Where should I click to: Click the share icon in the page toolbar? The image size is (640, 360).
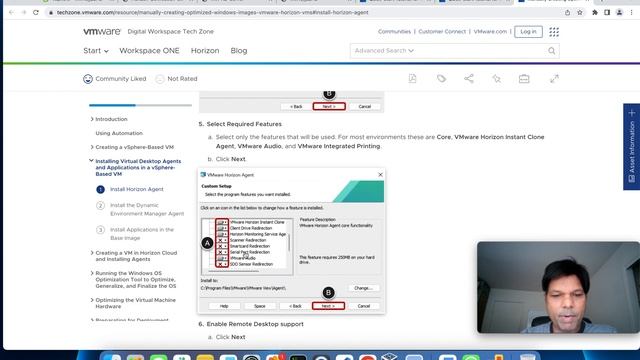point(469,78)
